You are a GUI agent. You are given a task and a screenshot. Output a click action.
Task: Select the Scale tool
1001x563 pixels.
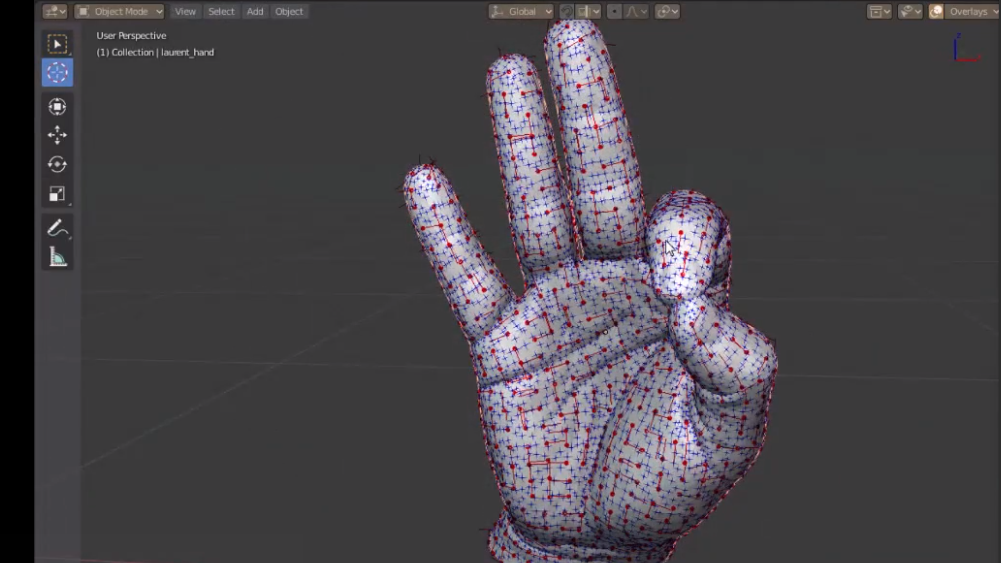(57, 194)
